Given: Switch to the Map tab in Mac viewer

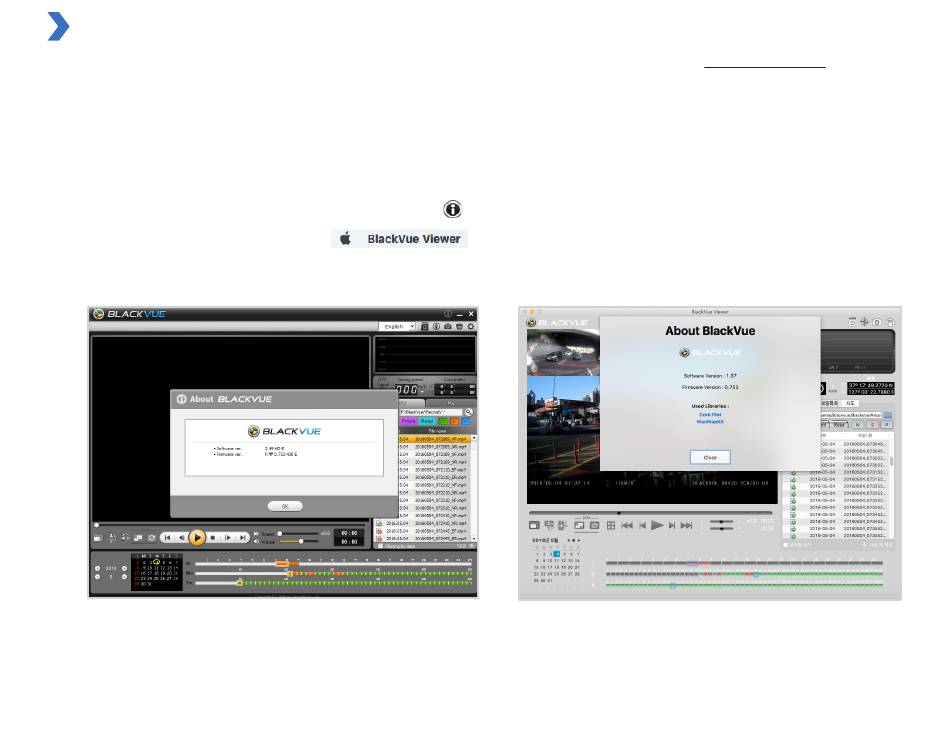Looking at the screenshot, I should point(850,403).
